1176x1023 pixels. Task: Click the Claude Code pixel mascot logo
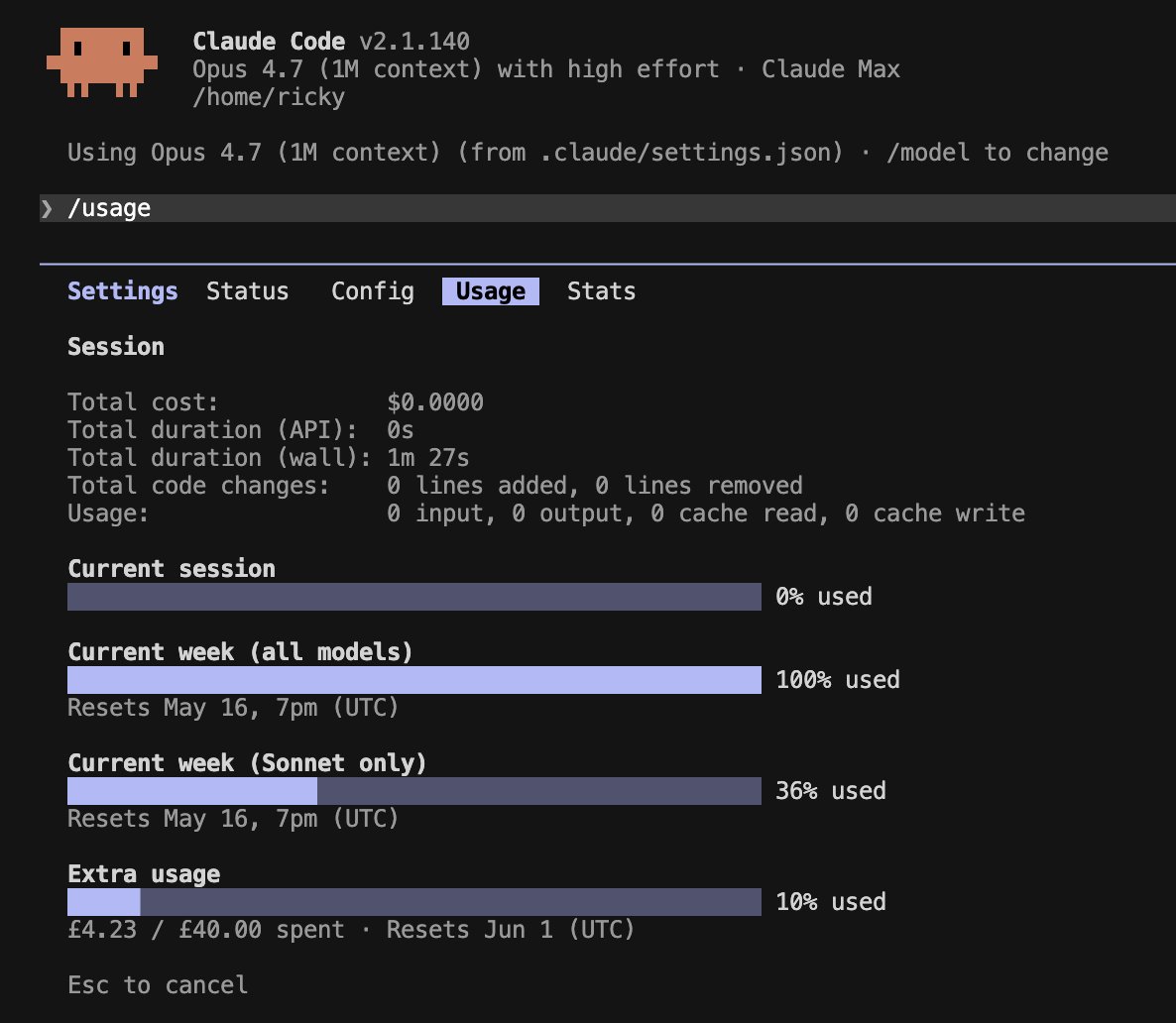[102, 62]
